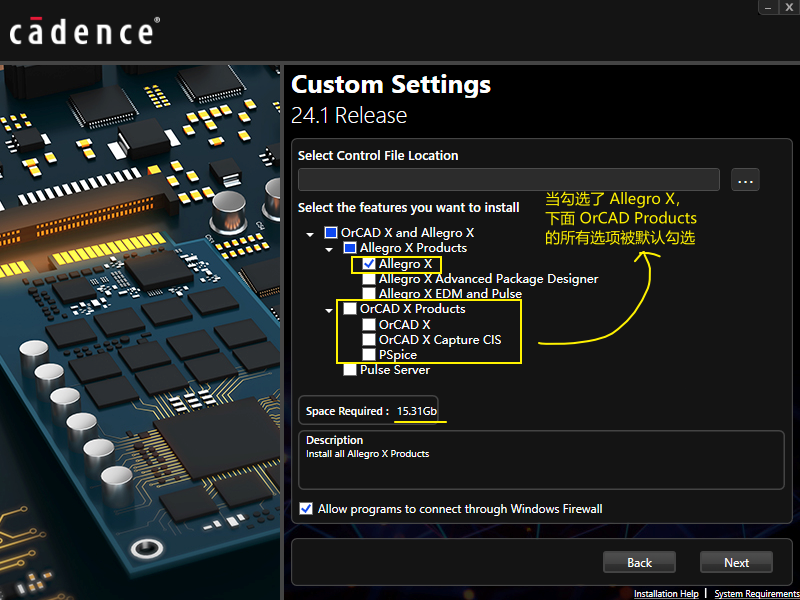Check Allegro X EDM and Pulse
Screen dimensions: 800x600
click(x=369, y=294)
